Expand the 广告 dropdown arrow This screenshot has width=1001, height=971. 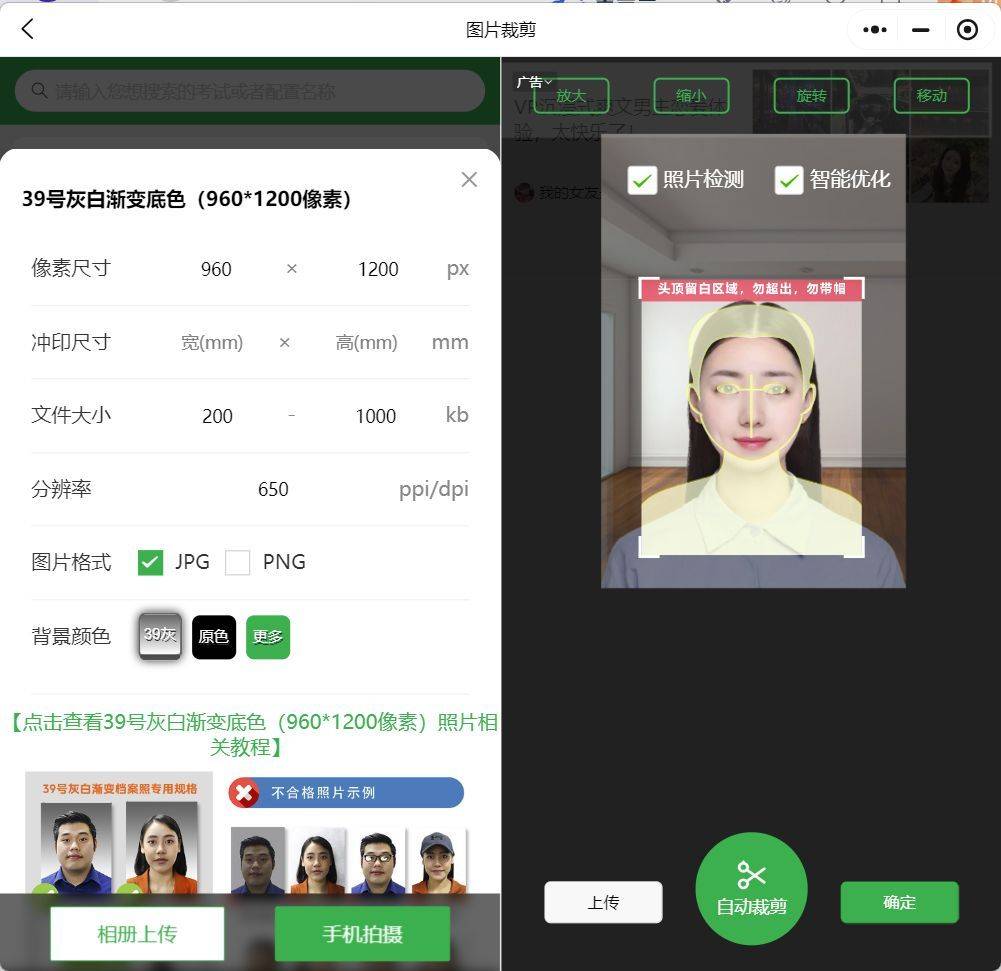tap(549, 82)
